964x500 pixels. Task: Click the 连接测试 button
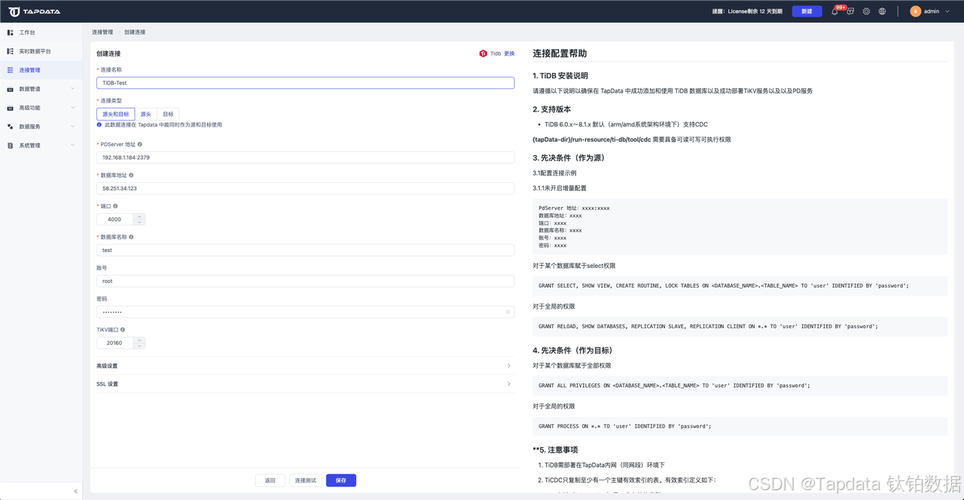[x=306, y=480]
